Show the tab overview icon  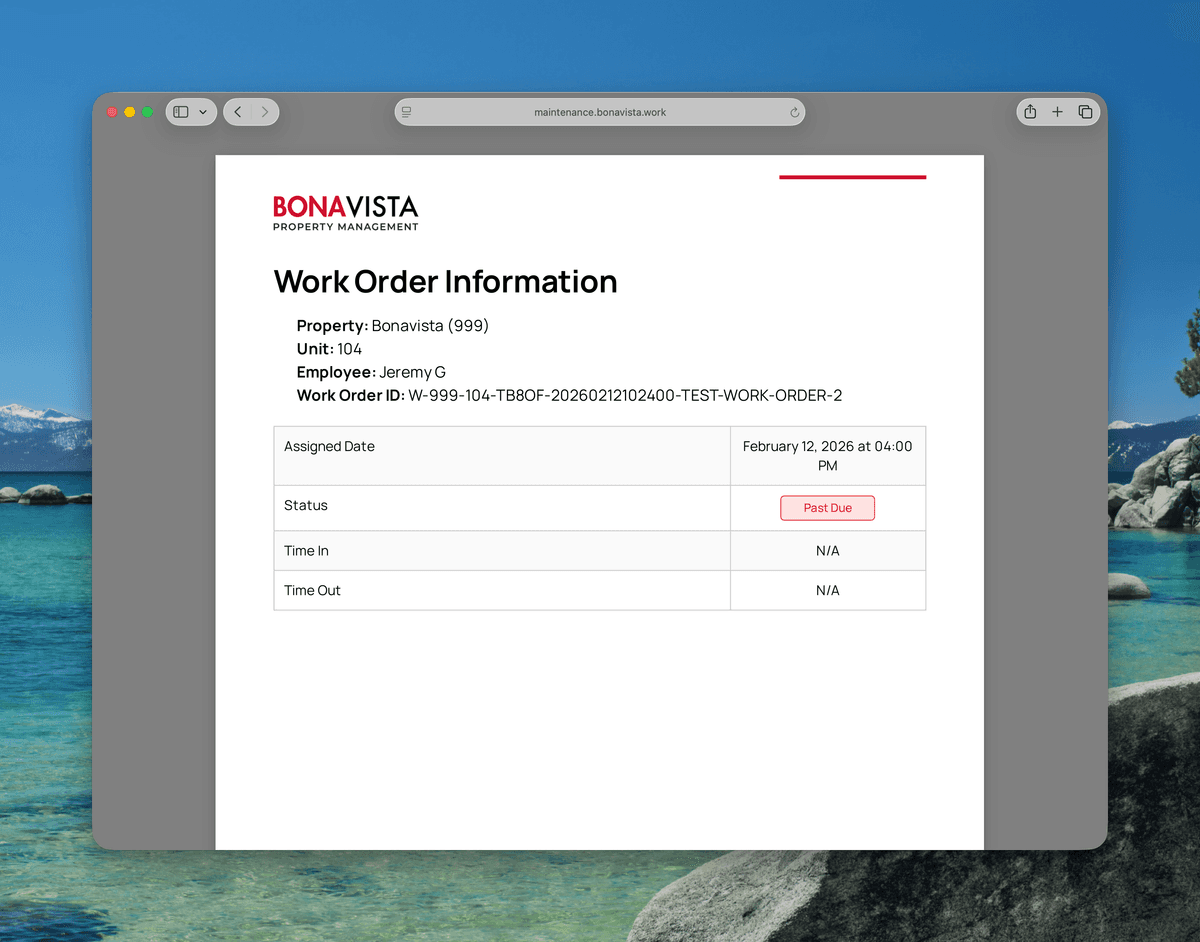pyautogui.click(x=1085, y=112)
